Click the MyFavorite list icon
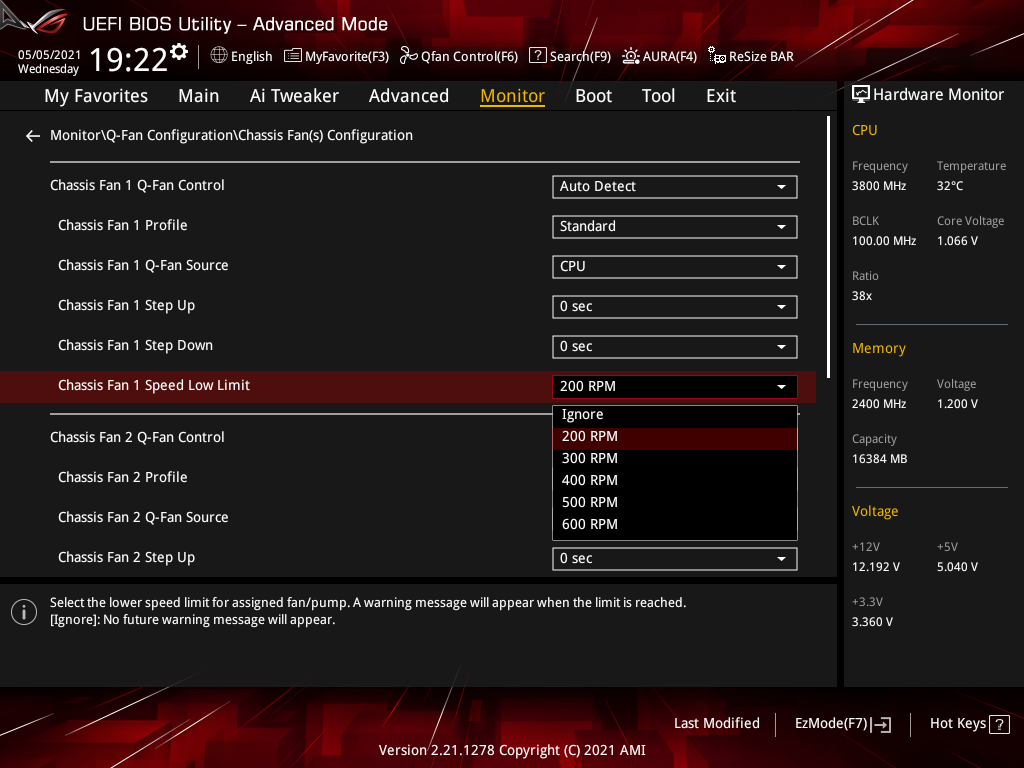This screenshot has width=1024, height=768. click(x=293, y=56)
